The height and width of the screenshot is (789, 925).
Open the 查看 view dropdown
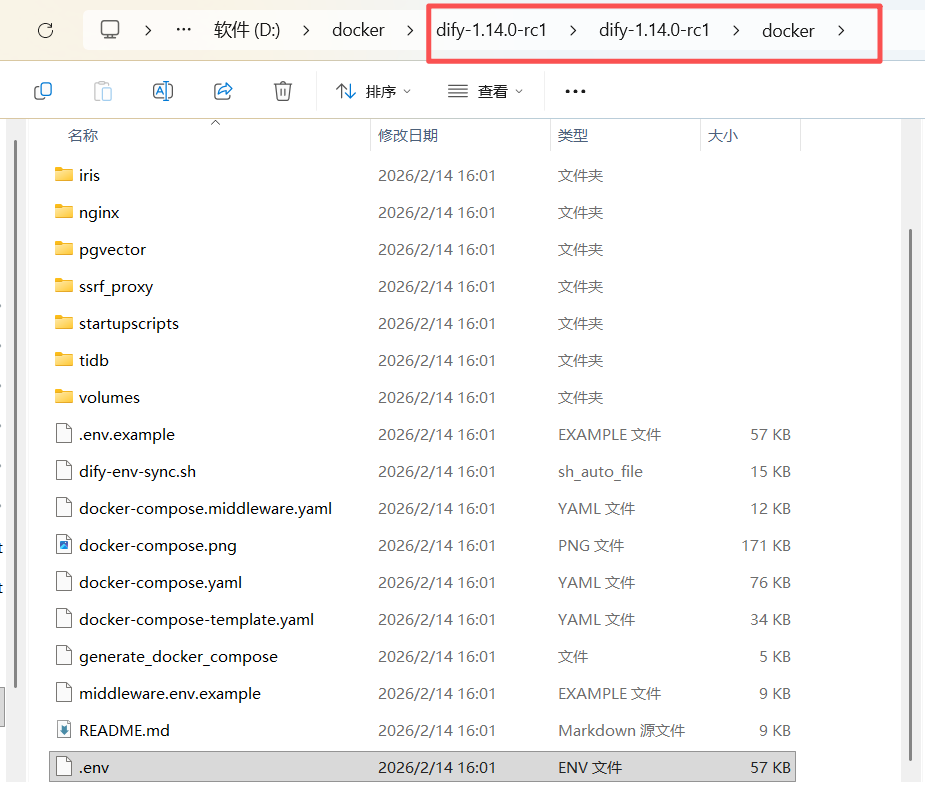tap(486, 91)
